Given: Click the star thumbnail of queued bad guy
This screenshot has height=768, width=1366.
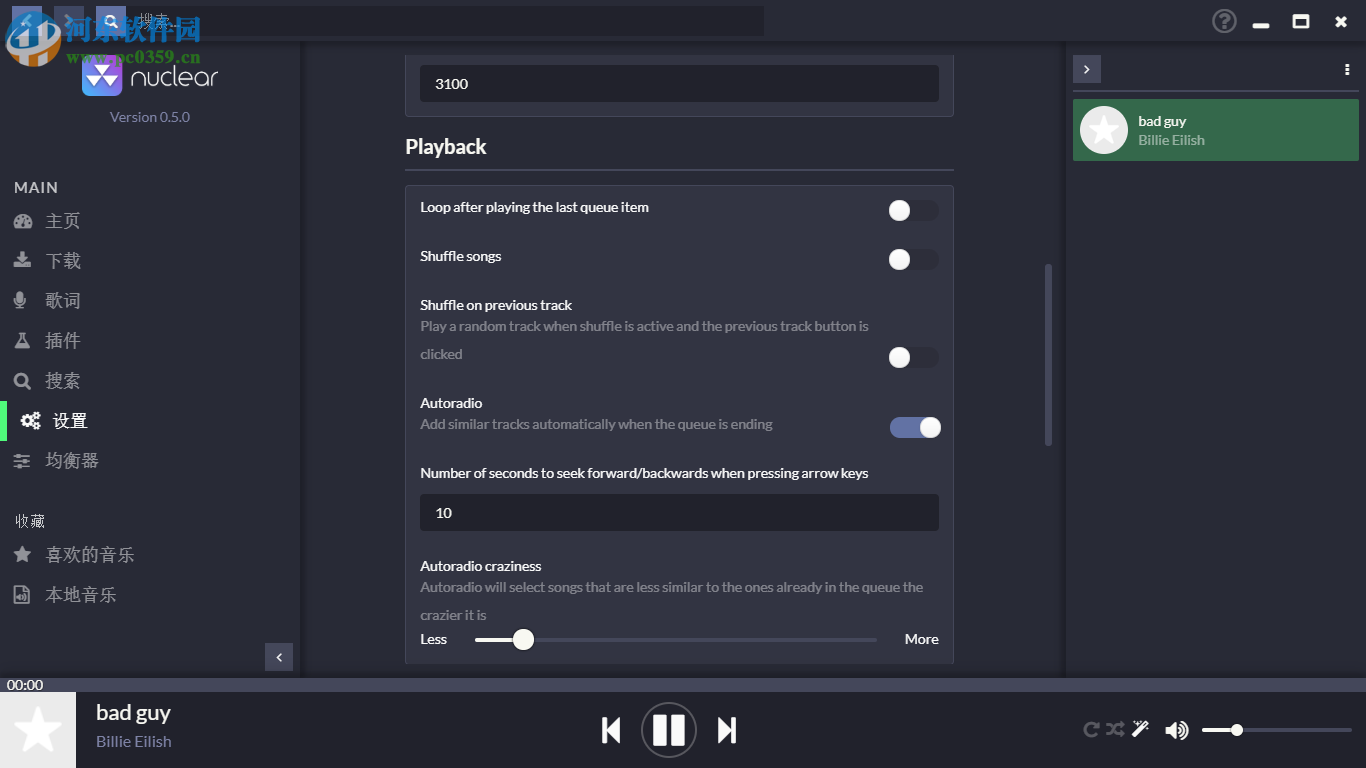Looking at the screenshot, I should (x=1104, y=130).
